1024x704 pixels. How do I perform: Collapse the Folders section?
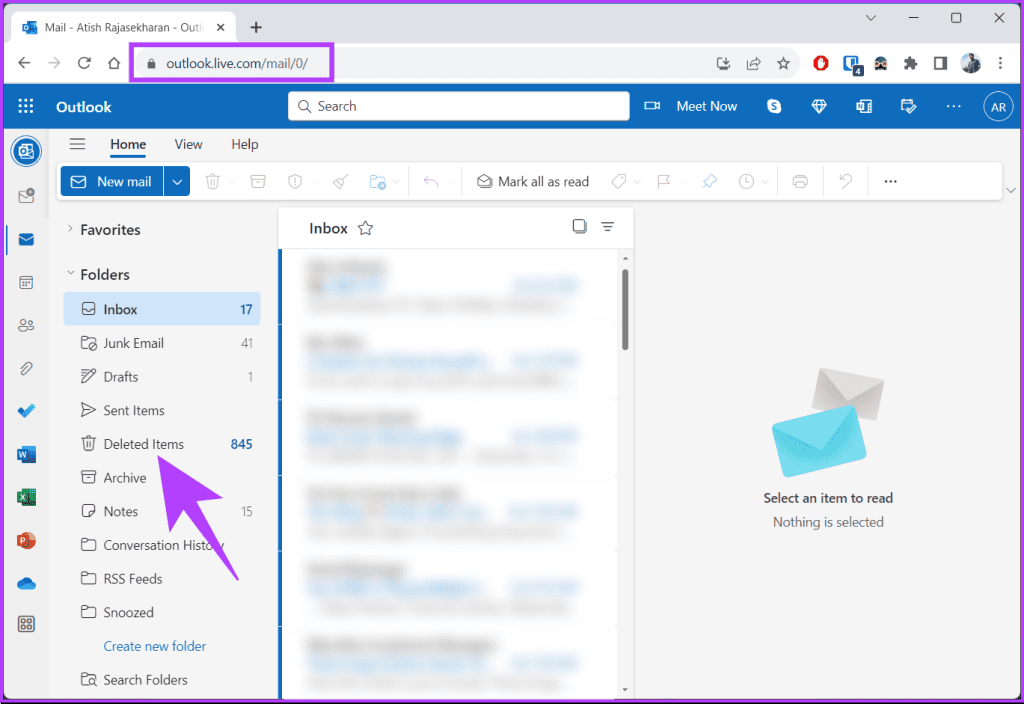tap(69, 274)
